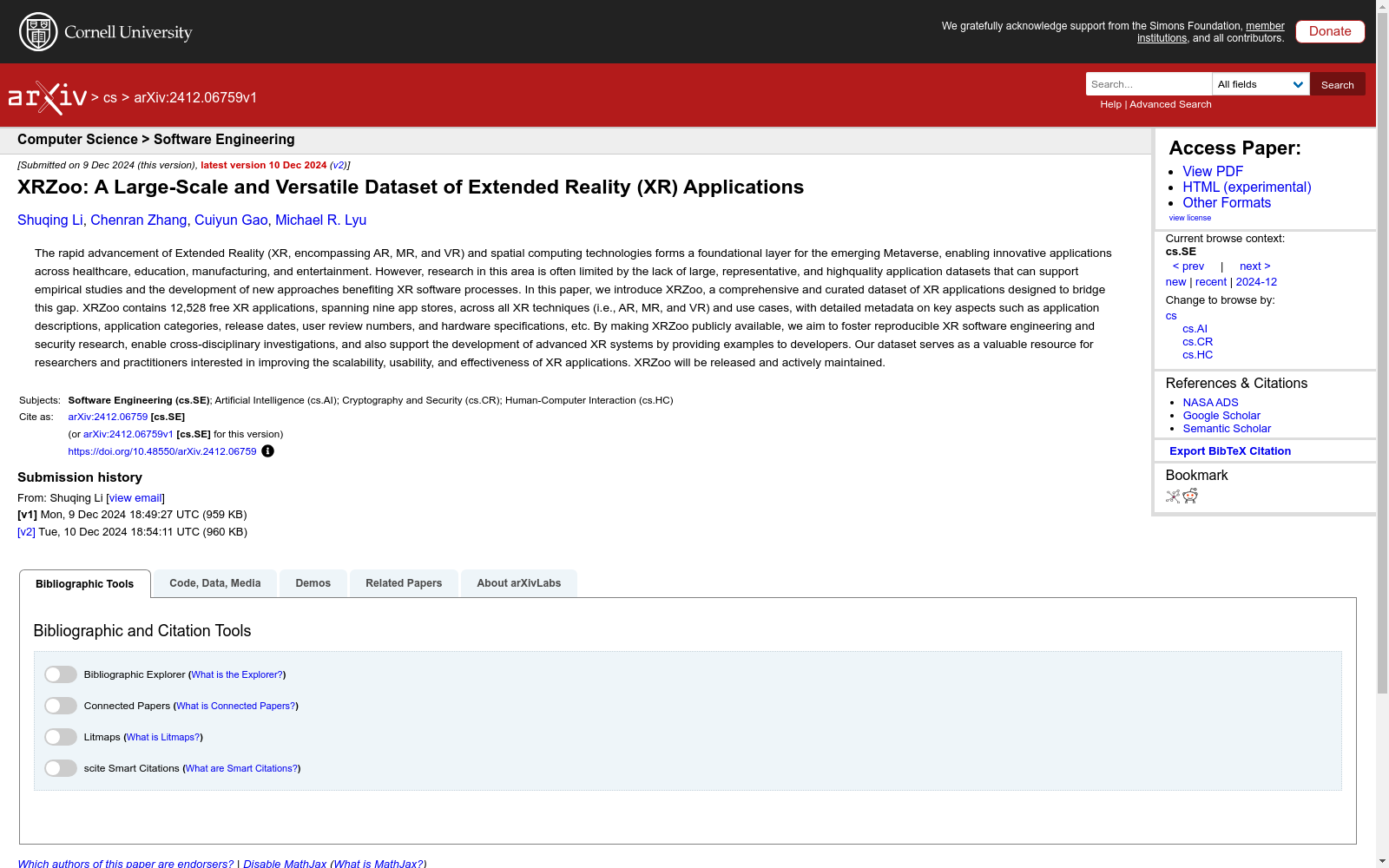The width and height of the screenshot is (1389, 868).
Task: Enable scite Smart Citations toggle
Action: click(61, 768)
